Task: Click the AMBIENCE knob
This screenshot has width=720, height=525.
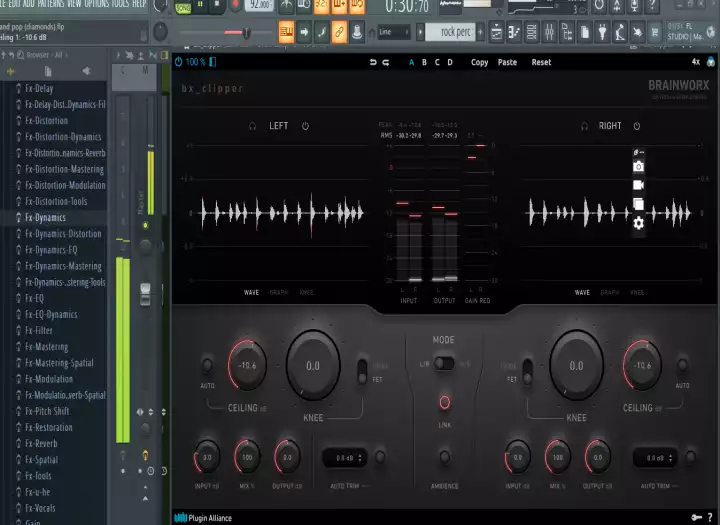Action: click(444, 457)
